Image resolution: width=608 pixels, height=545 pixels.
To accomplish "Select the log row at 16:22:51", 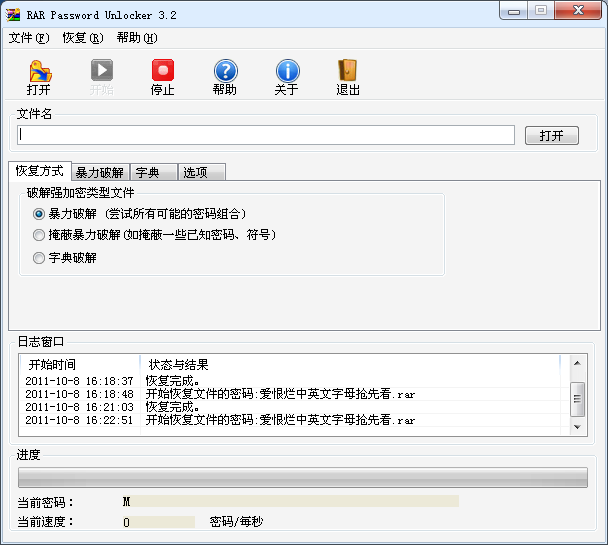I will 290,420.
